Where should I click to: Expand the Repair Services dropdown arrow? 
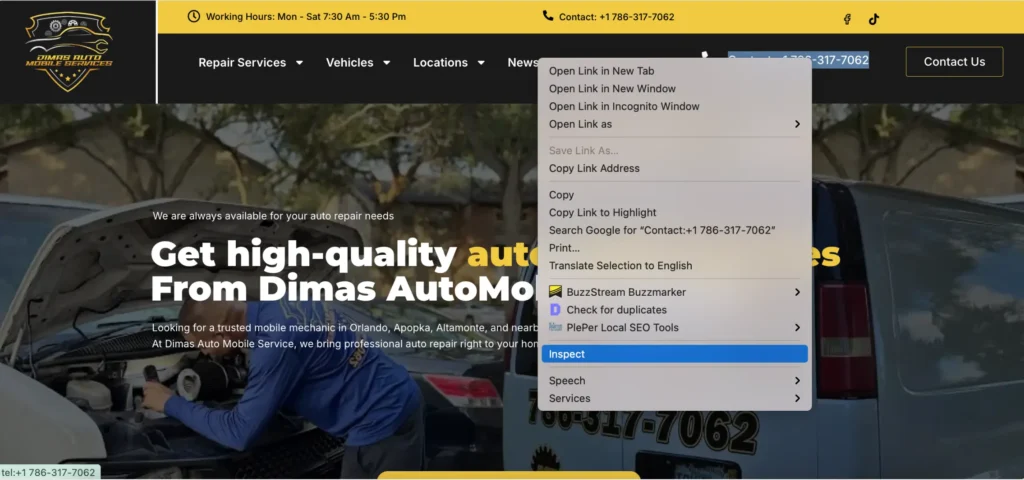coord(299,63)
